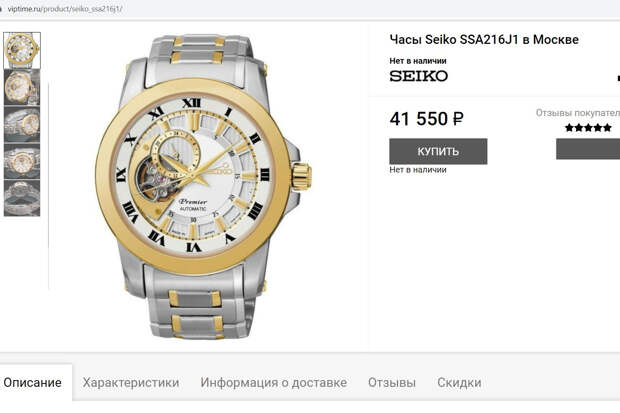Switch to the Характеристики tab
Screen dimensions: 620x413
click(131, 383)
